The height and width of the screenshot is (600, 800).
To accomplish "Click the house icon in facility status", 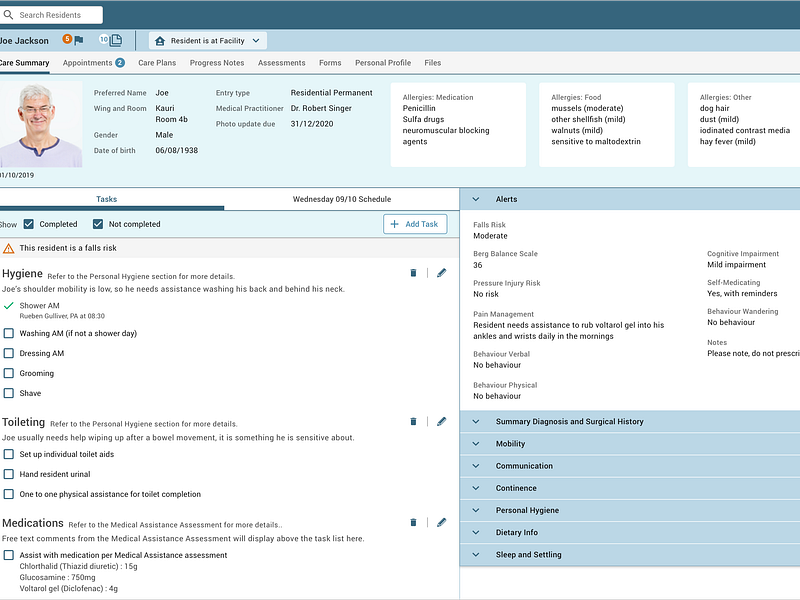I will point(160,41).
